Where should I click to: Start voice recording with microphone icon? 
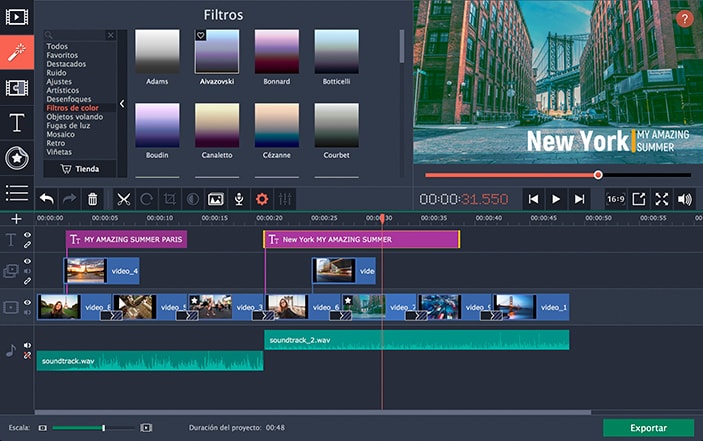pos(239,199)
